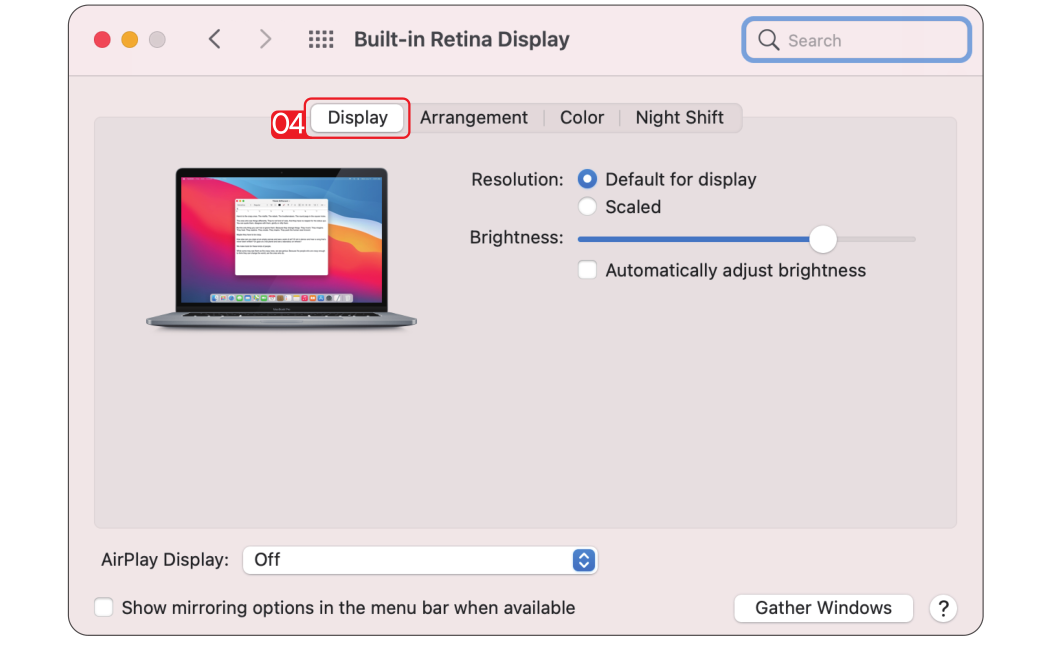Open the AirPlay Display dropdown
This screenshot has width=1050, height=648.
point(420,560)
